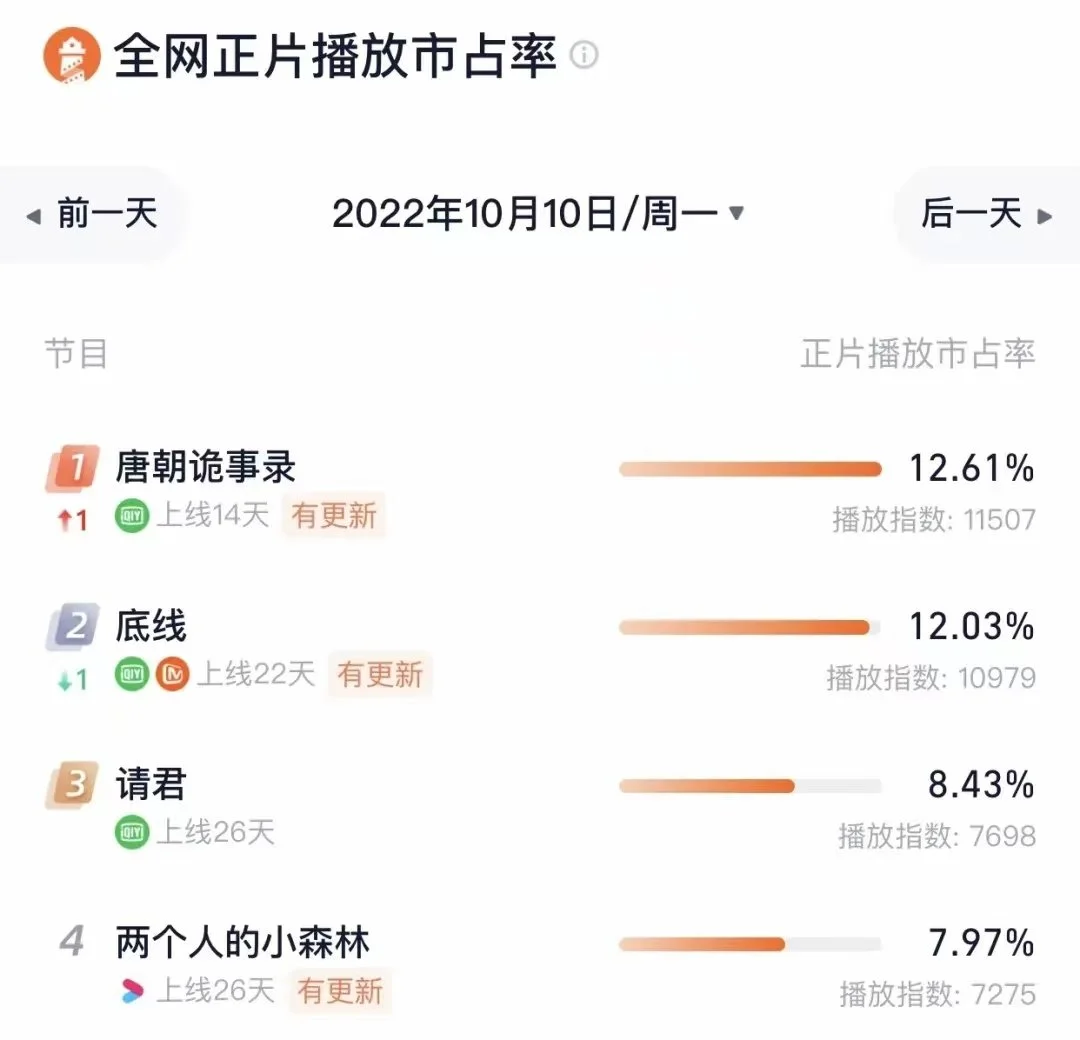Click the 有更新 tag under 底线
Screen dimensions: 1080x1040
point(380,674)
